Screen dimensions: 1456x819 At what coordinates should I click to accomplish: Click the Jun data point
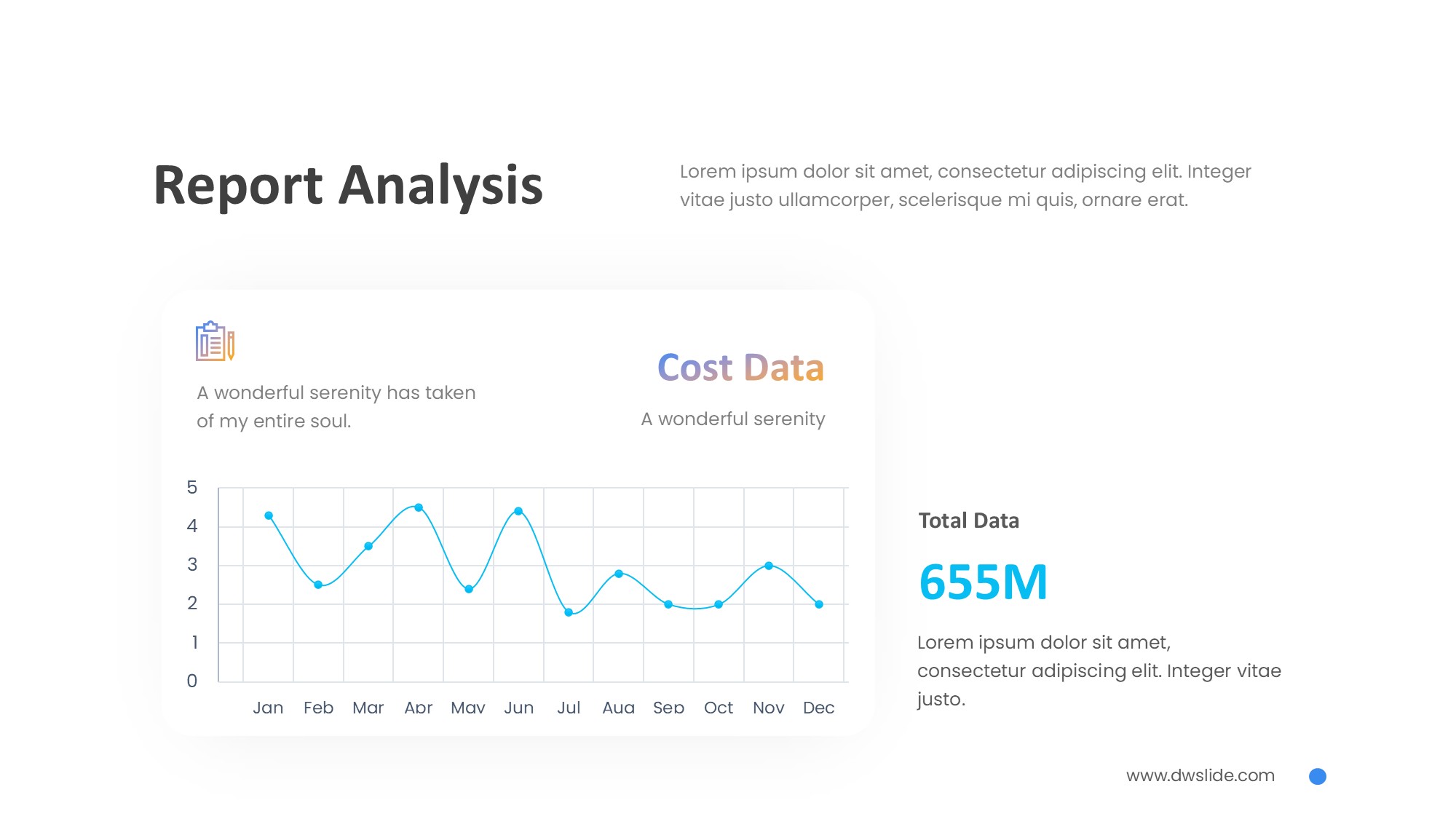pos(518,511)
